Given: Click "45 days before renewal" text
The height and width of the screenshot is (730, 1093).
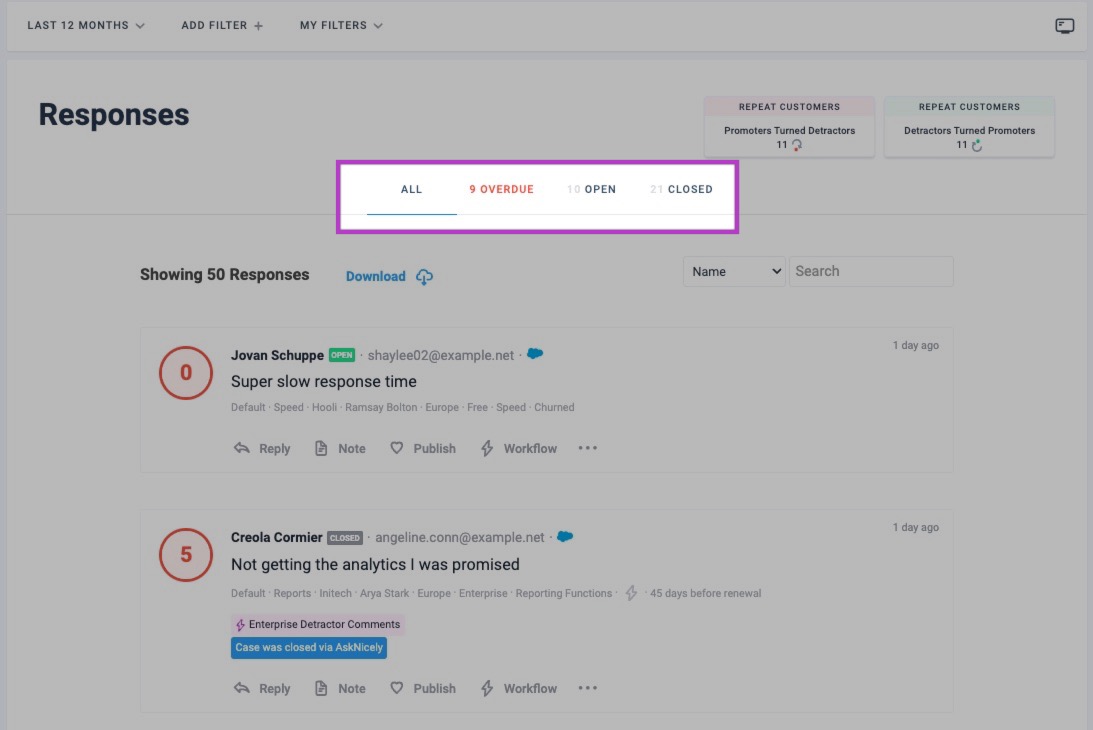Looking at the screenshot, I should 705,593.
